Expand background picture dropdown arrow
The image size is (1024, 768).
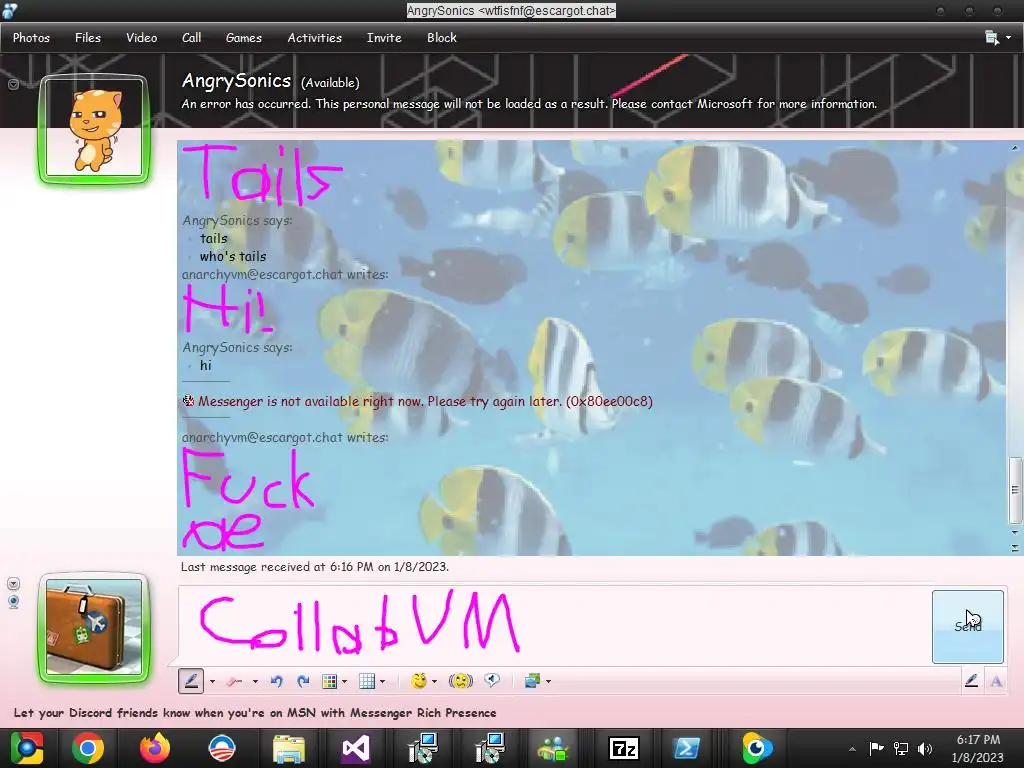tap(549, 682)
